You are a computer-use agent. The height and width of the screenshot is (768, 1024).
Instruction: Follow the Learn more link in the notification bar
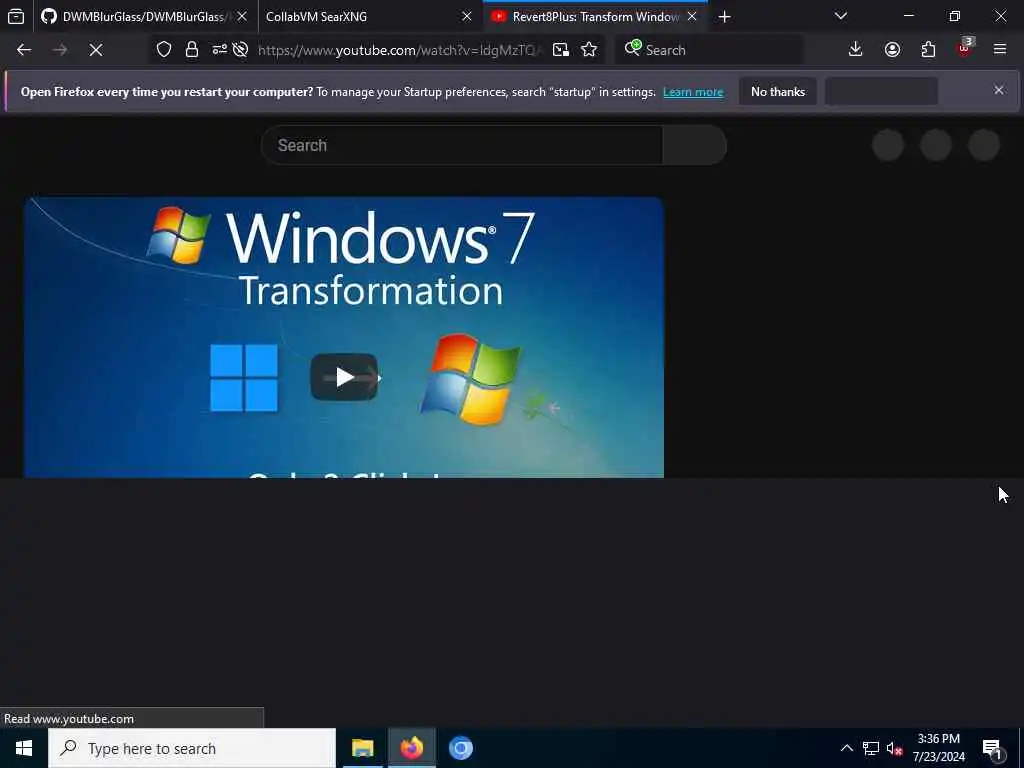click(693, 92)
